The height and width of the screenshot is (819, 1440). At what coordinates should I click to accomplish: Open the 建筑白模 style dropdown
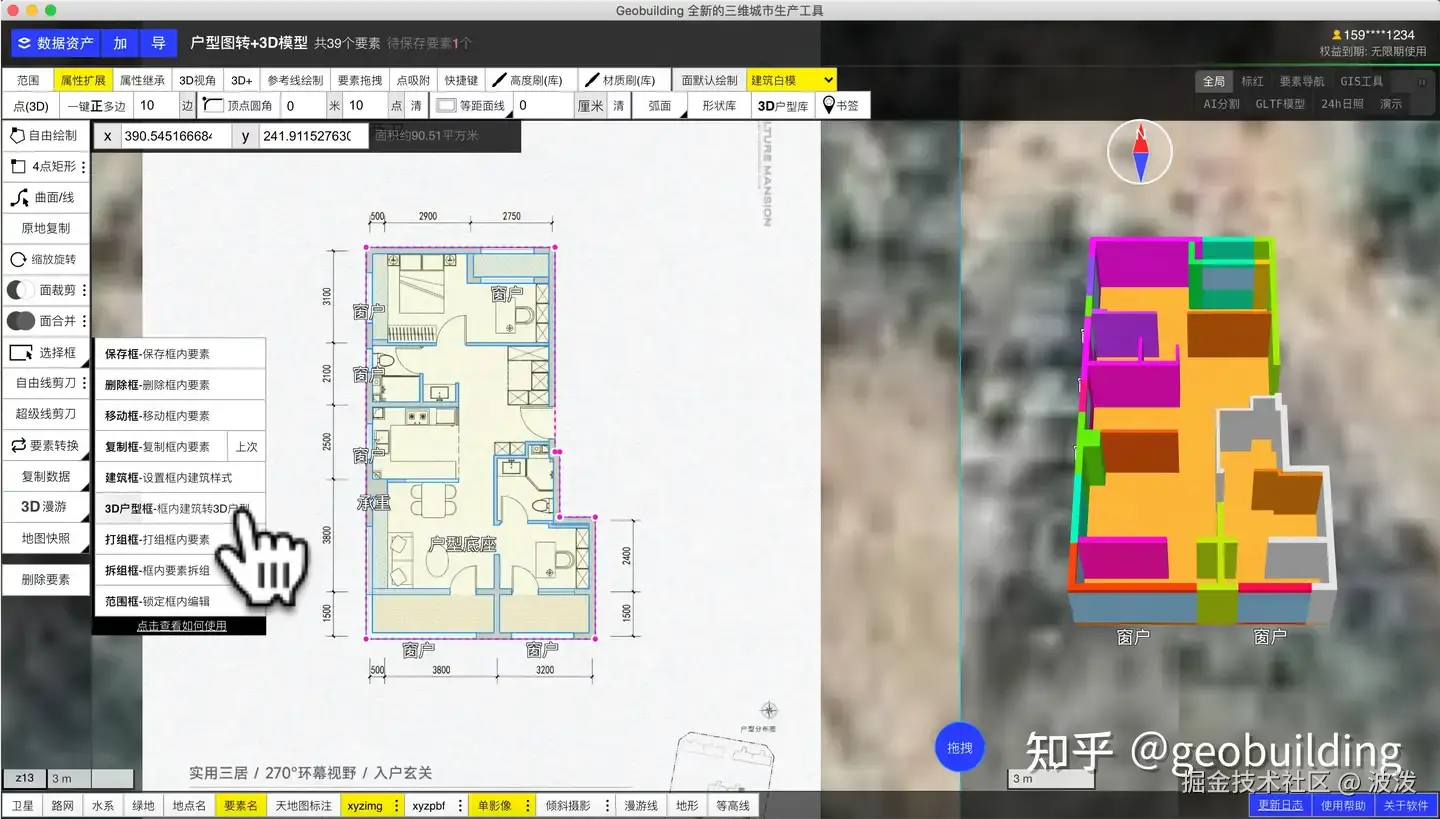791,80
